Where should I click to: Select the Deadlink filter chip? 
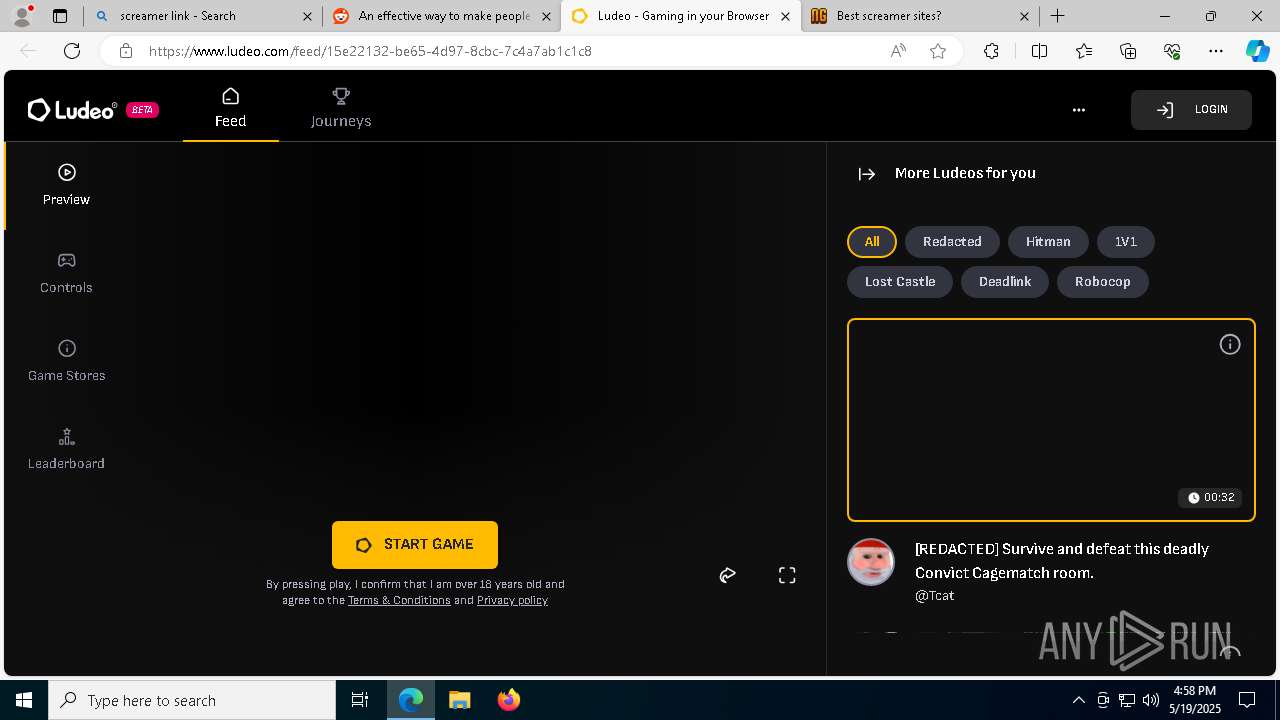click(1005, 282)
